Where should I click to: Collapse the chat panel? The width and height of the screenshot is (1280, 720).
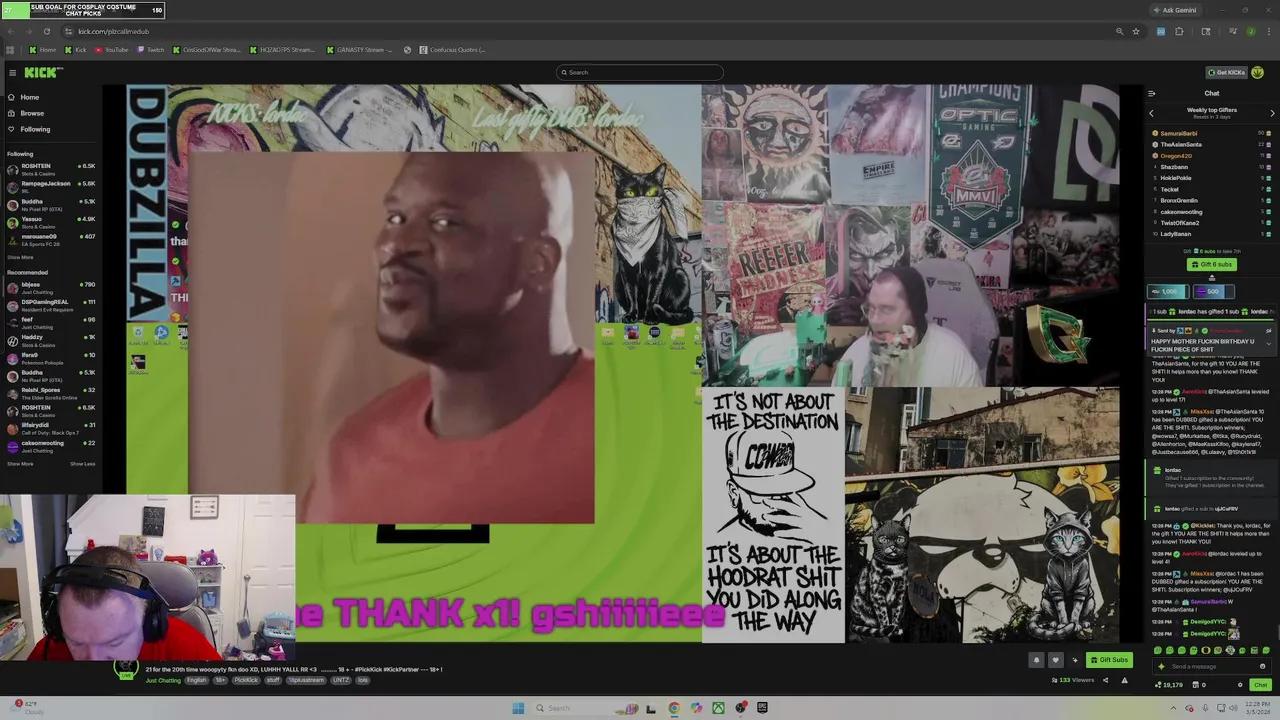[x=1151, y=93]
